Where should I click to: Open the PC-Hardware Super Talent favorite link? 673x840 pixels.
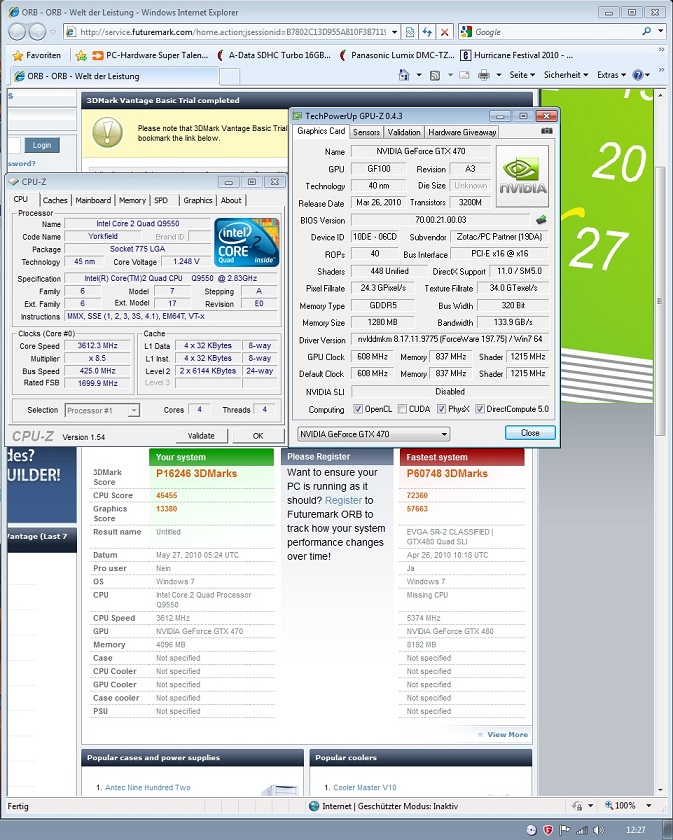tap(150, 55)
